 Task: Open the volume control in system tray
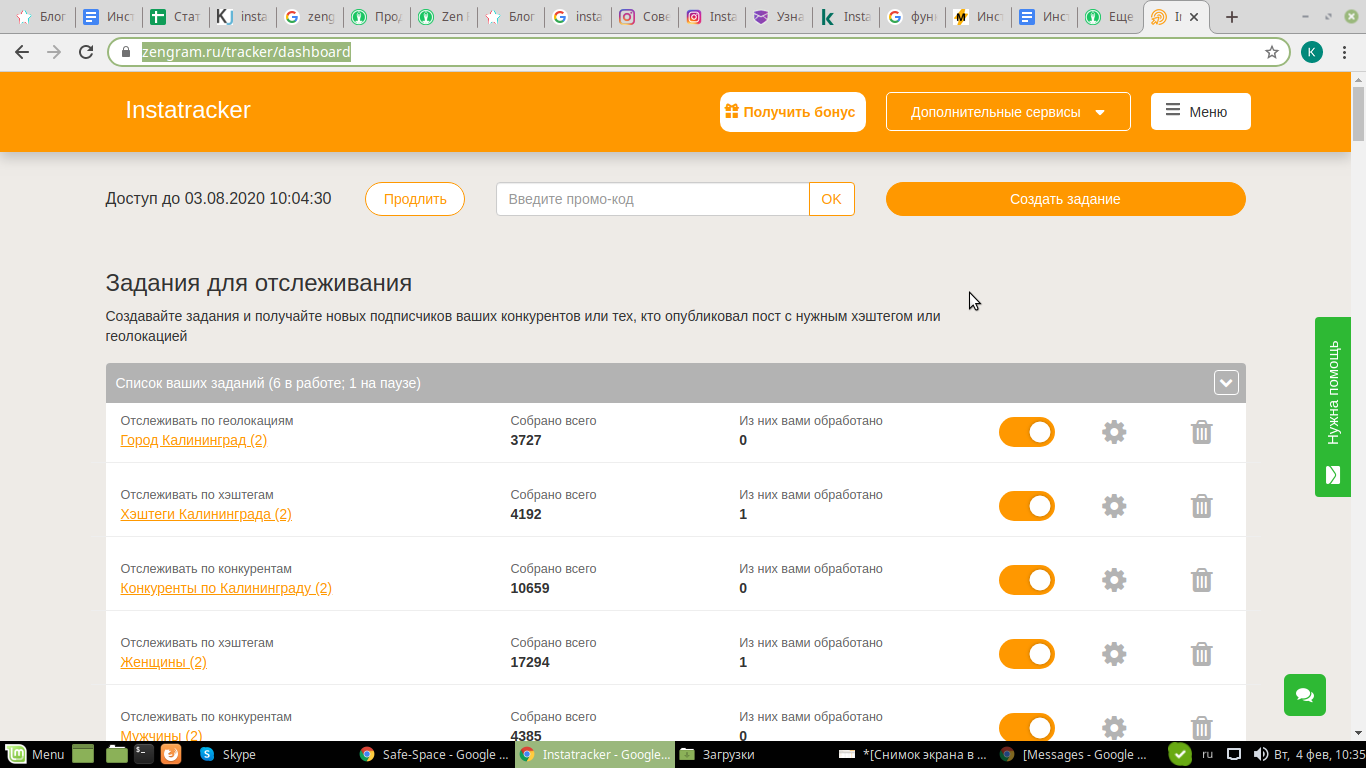coord(1259,754)
